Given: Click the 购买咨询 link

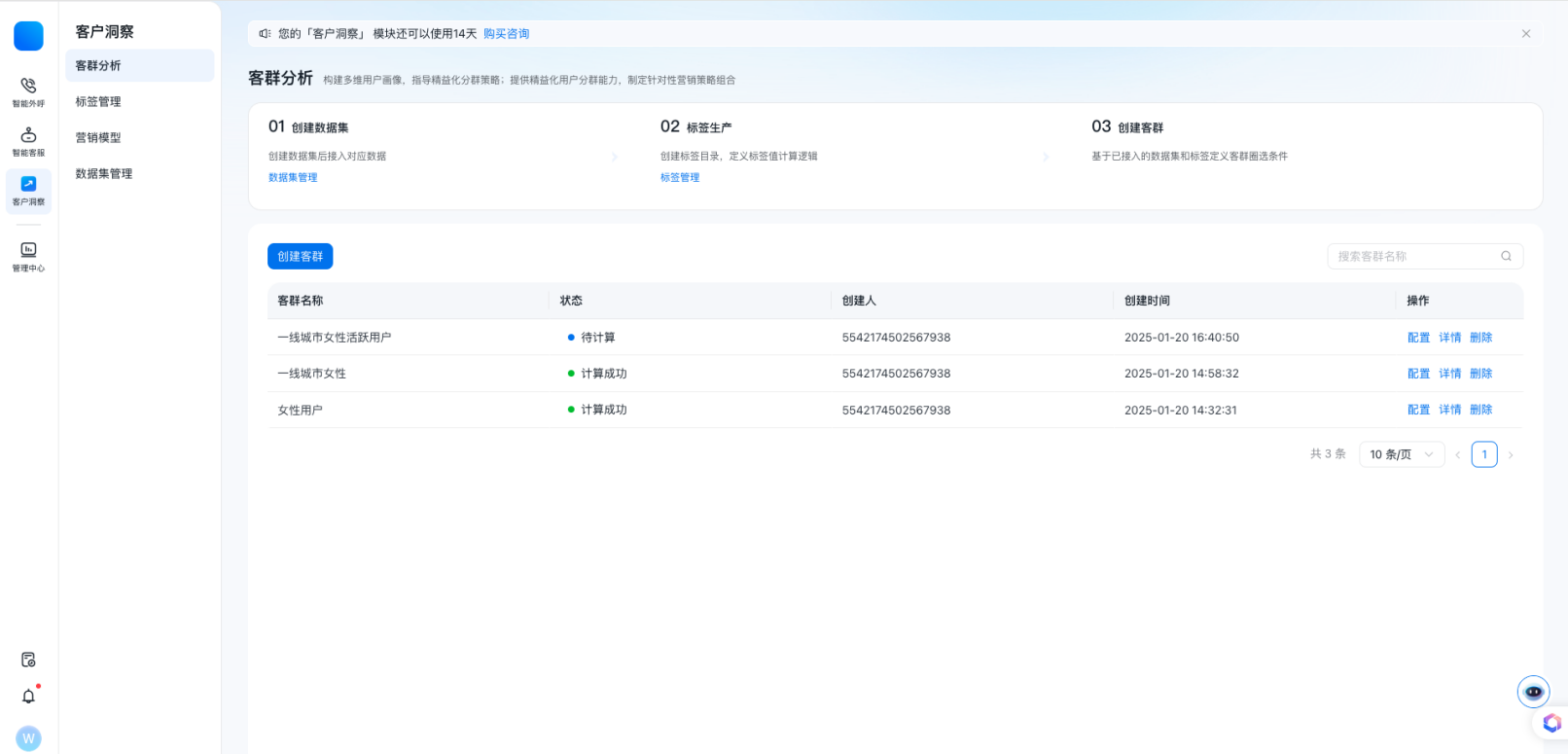Looking at the screenshot, I should [506, 34].
